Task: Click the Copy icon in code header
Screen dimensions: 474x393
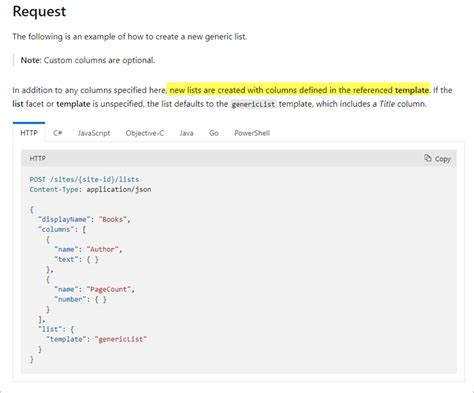Action: (x=428, y=158)
